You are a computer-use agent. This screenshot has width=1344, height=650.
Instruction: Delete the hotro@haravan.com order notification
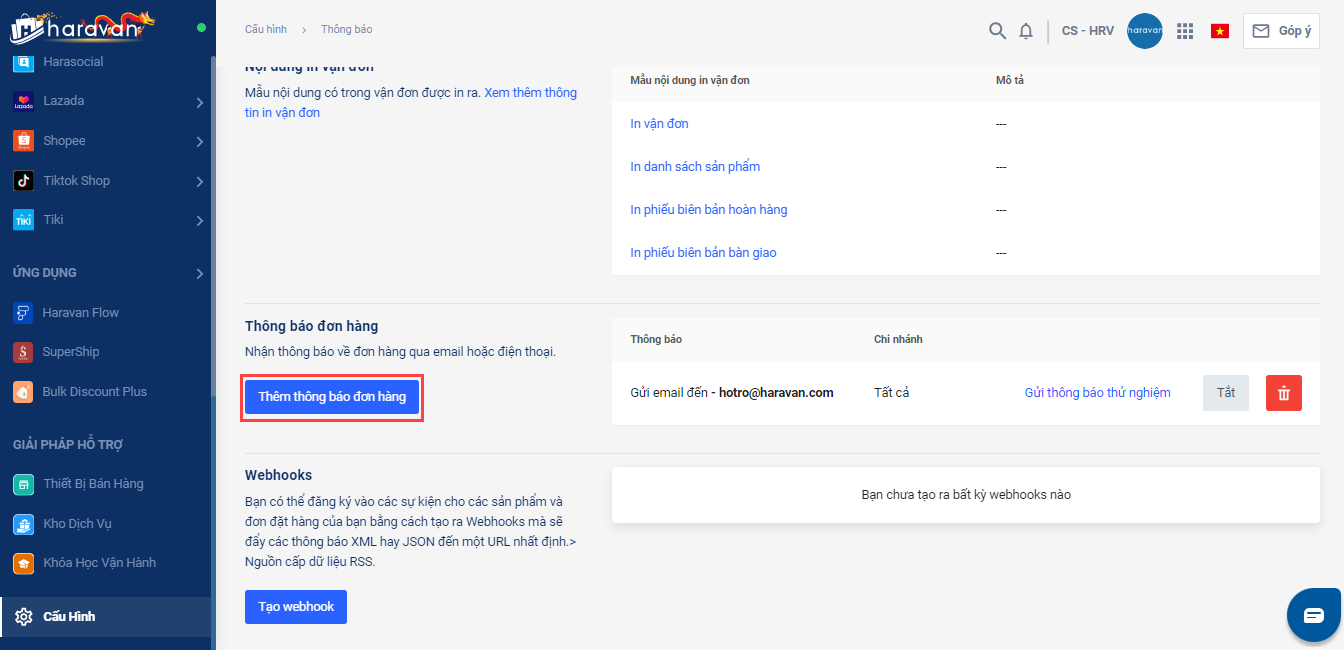pos(1284,393)
